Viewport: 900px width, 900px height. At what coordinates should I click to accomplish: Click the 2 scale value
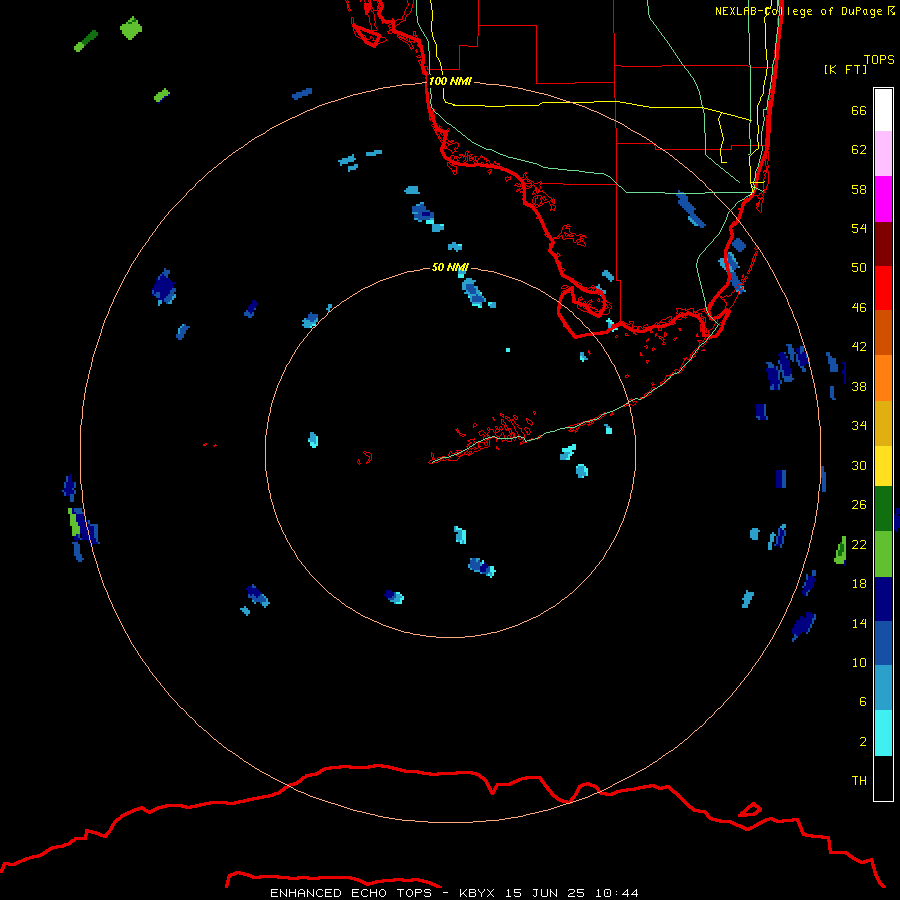[x=863, y=742]
